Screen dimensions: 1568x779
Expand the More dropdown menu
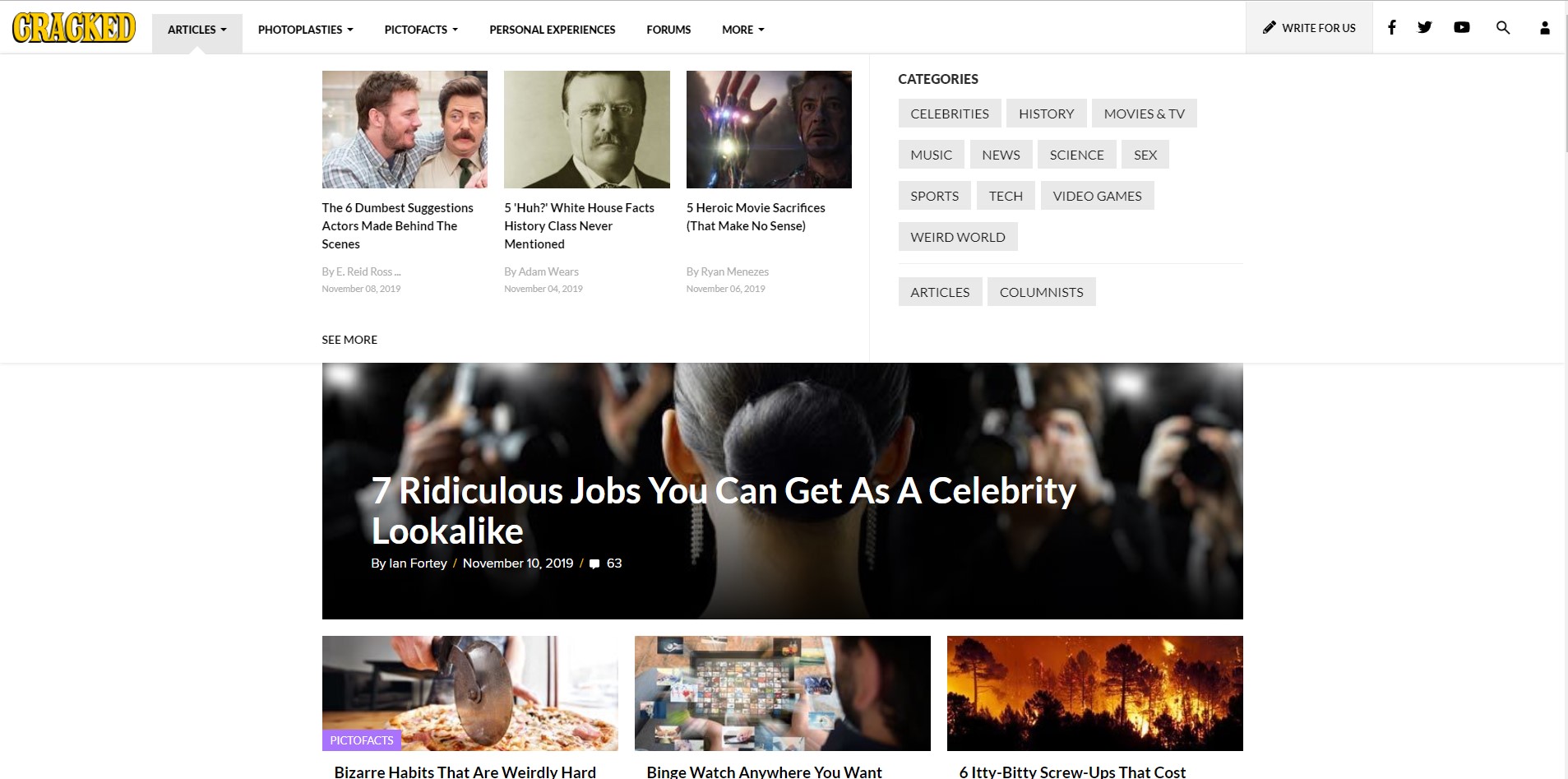[x=742, y=30]
